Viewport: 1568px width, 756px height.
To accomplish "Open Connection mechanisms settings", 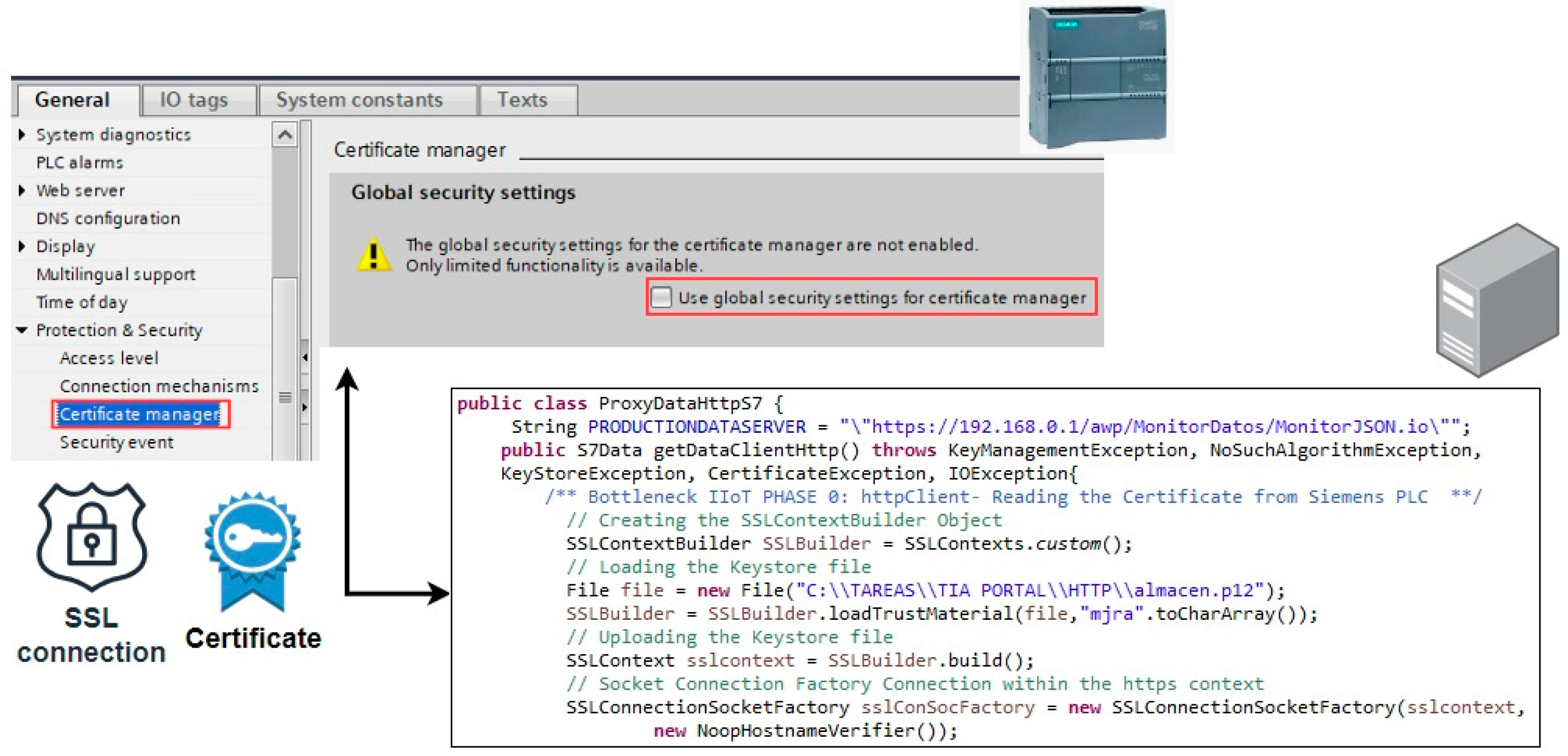I will tap(159, 386).
